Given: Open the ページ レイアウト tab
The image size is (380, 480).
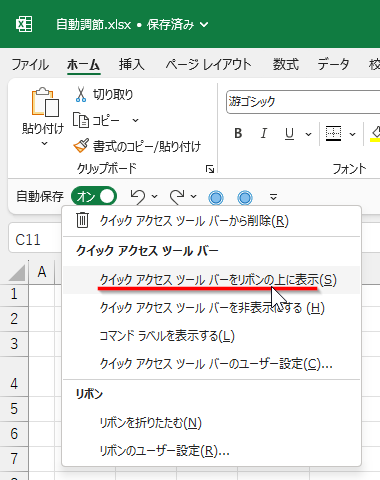Looking at the screenshot, I should tap(209, 64).
